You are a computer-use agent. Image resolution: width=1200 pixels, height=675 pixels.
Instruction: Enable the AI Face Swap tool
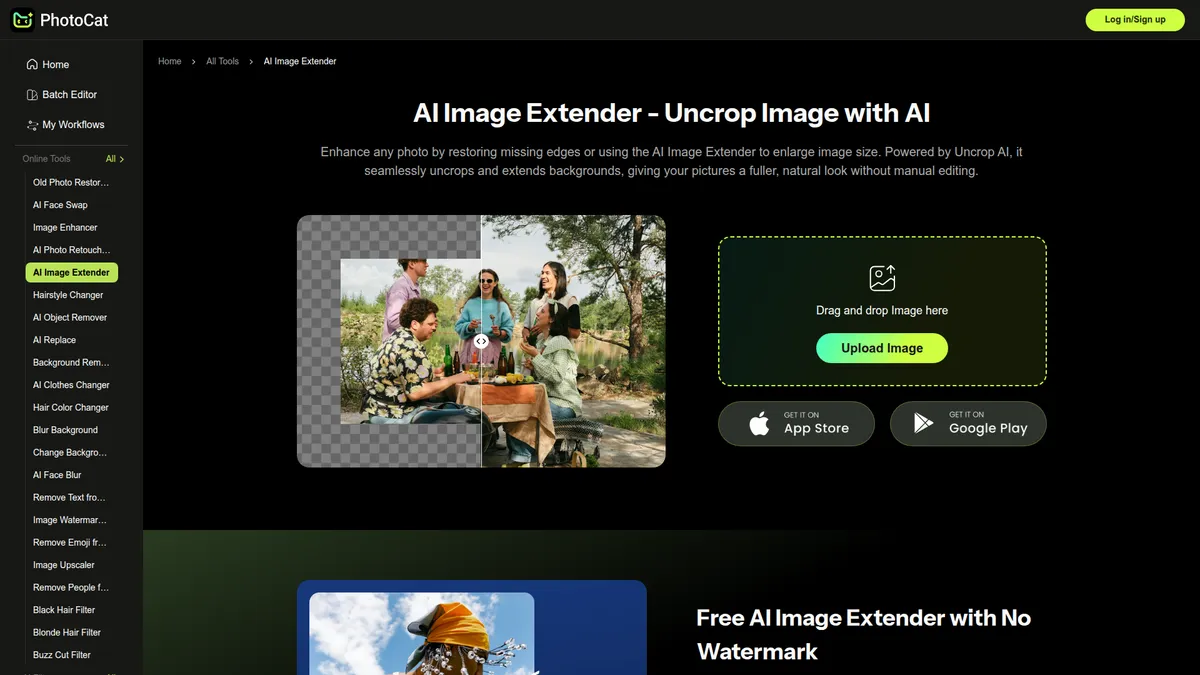tap(59, 204)
